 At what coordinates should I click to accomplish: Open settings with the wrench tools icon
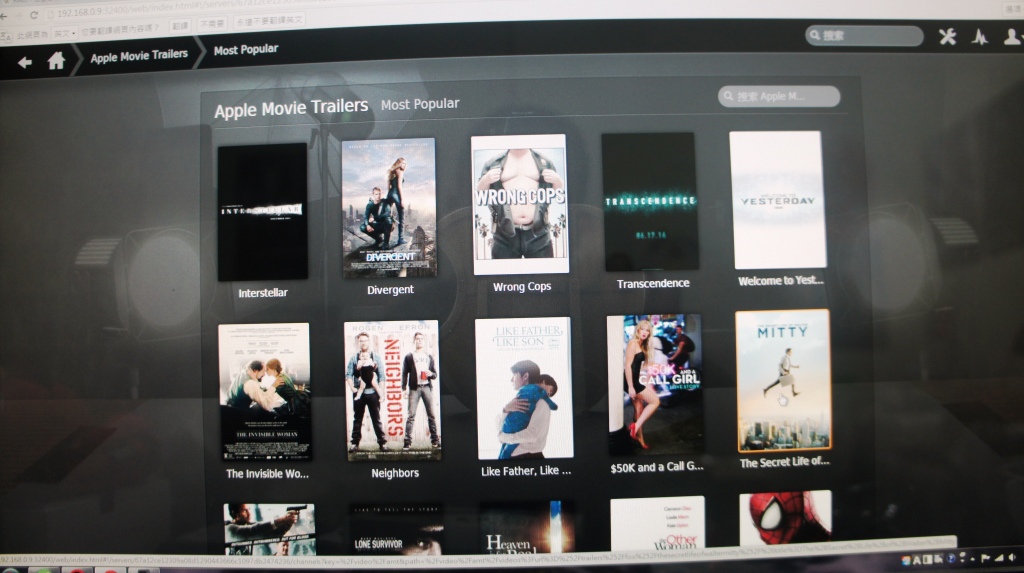pyautogui.click(x=947, y=37)
